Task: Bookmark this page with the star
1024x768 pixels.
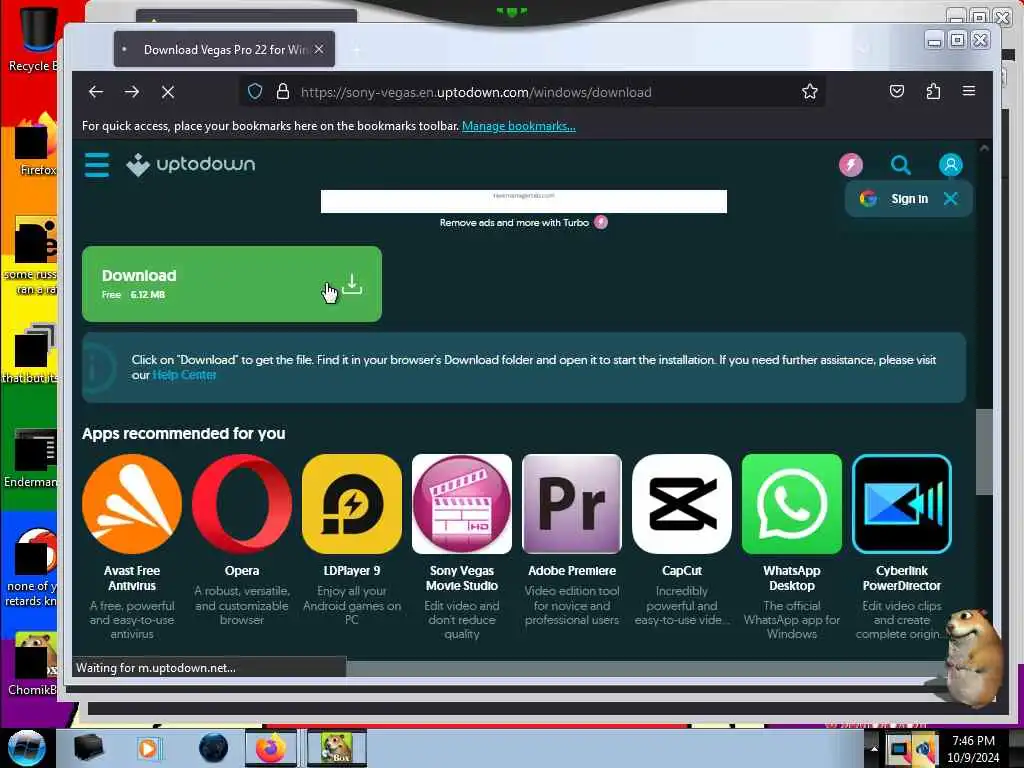Action: 810,91
